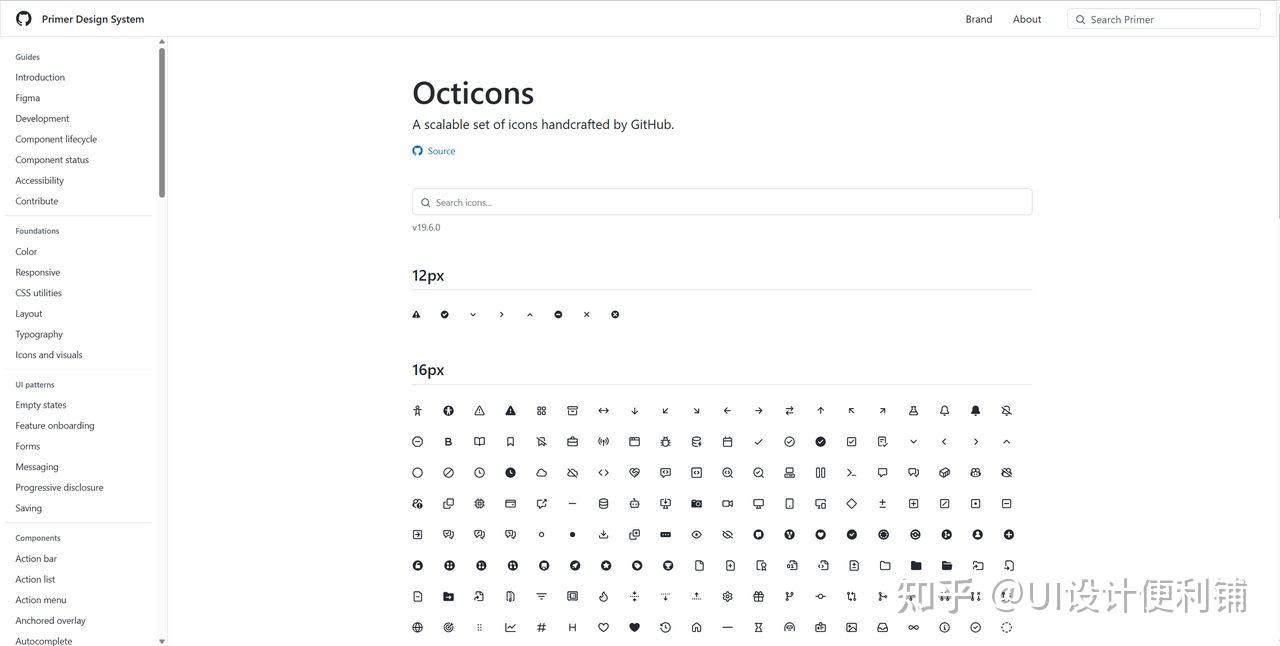
Task: Click the outlined heart icon
Action: click(x=603, y=628)
